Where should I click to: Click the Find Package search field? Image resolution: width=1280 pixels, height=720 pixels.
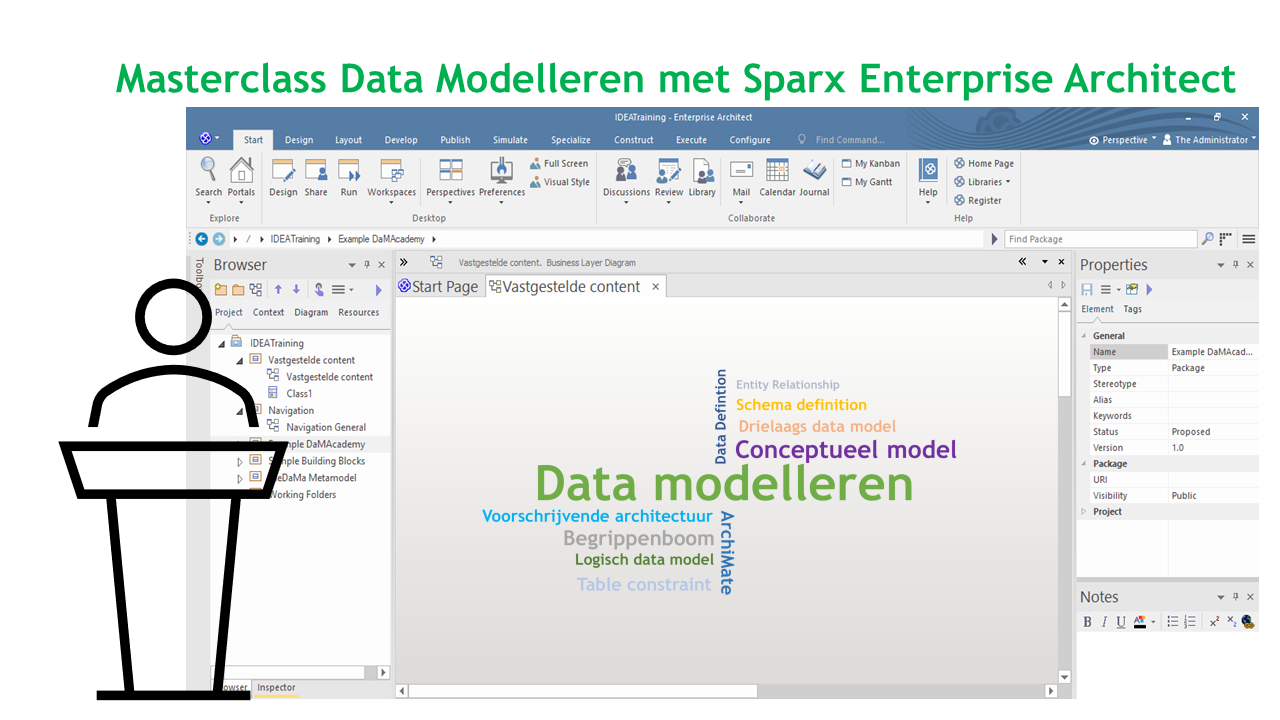click(x=1099, y=239)
